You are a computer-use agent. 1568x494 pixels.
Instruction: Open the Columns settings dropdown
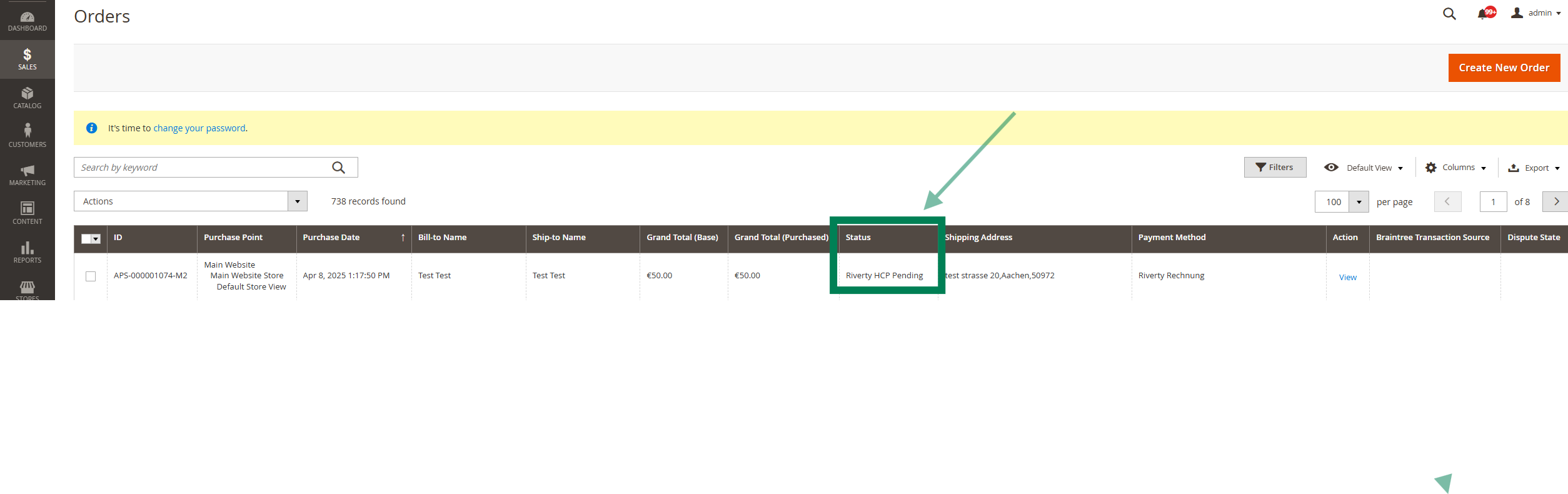1455,168
